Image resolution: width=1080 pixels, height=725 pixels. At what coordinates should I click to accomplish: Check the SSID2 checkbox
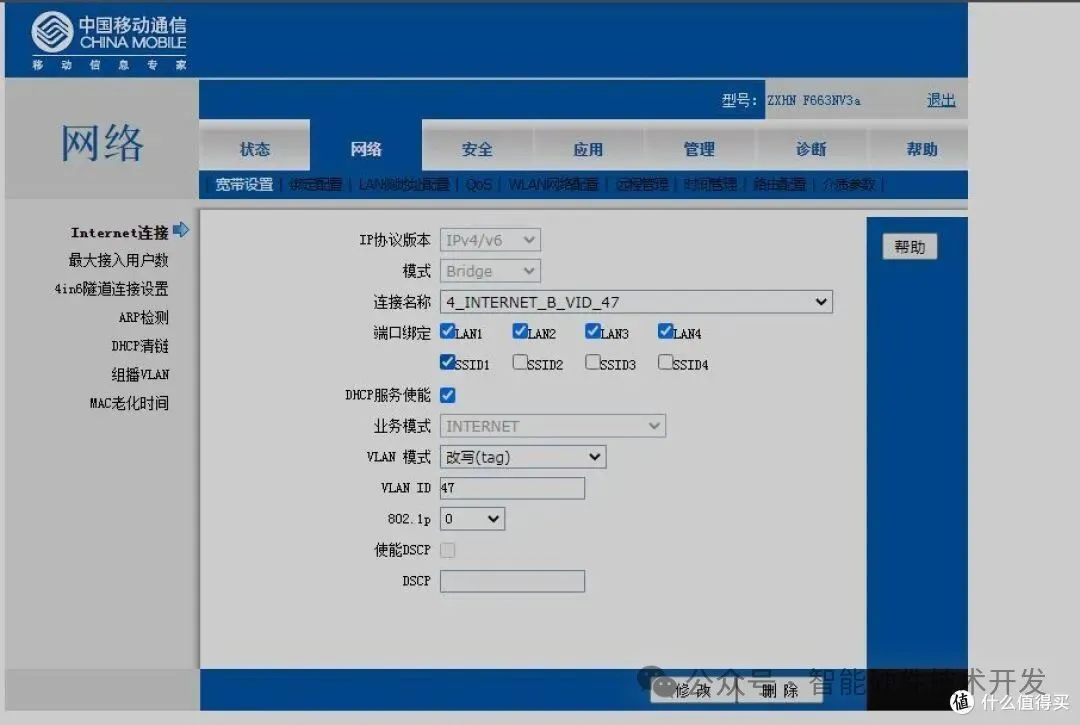tap(519, 363)
